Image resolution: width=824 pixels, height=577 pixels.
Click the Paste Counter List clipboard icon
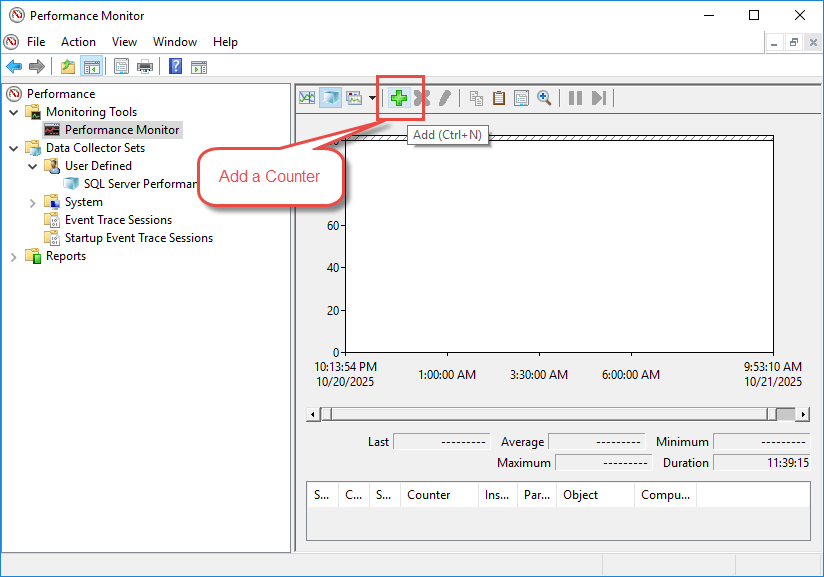click(499, 97)
